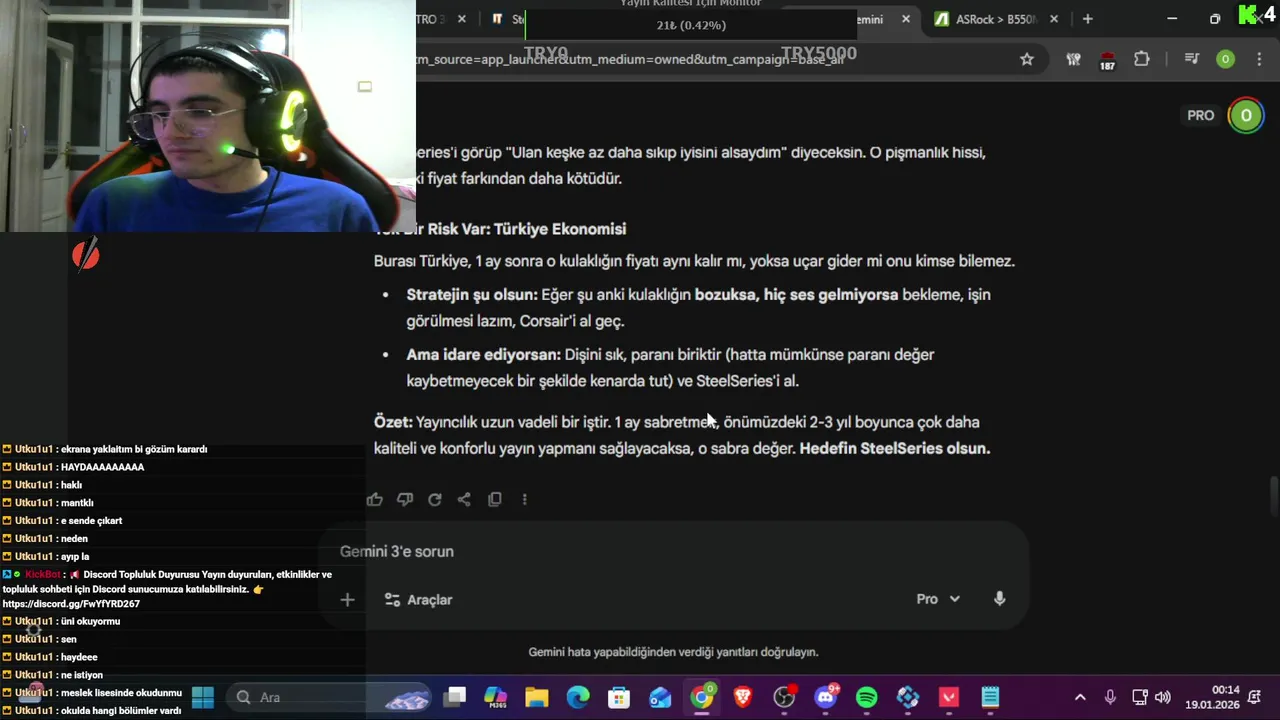Close the Gemini tab
The image size is (1280, 720).
coord(906,19)
